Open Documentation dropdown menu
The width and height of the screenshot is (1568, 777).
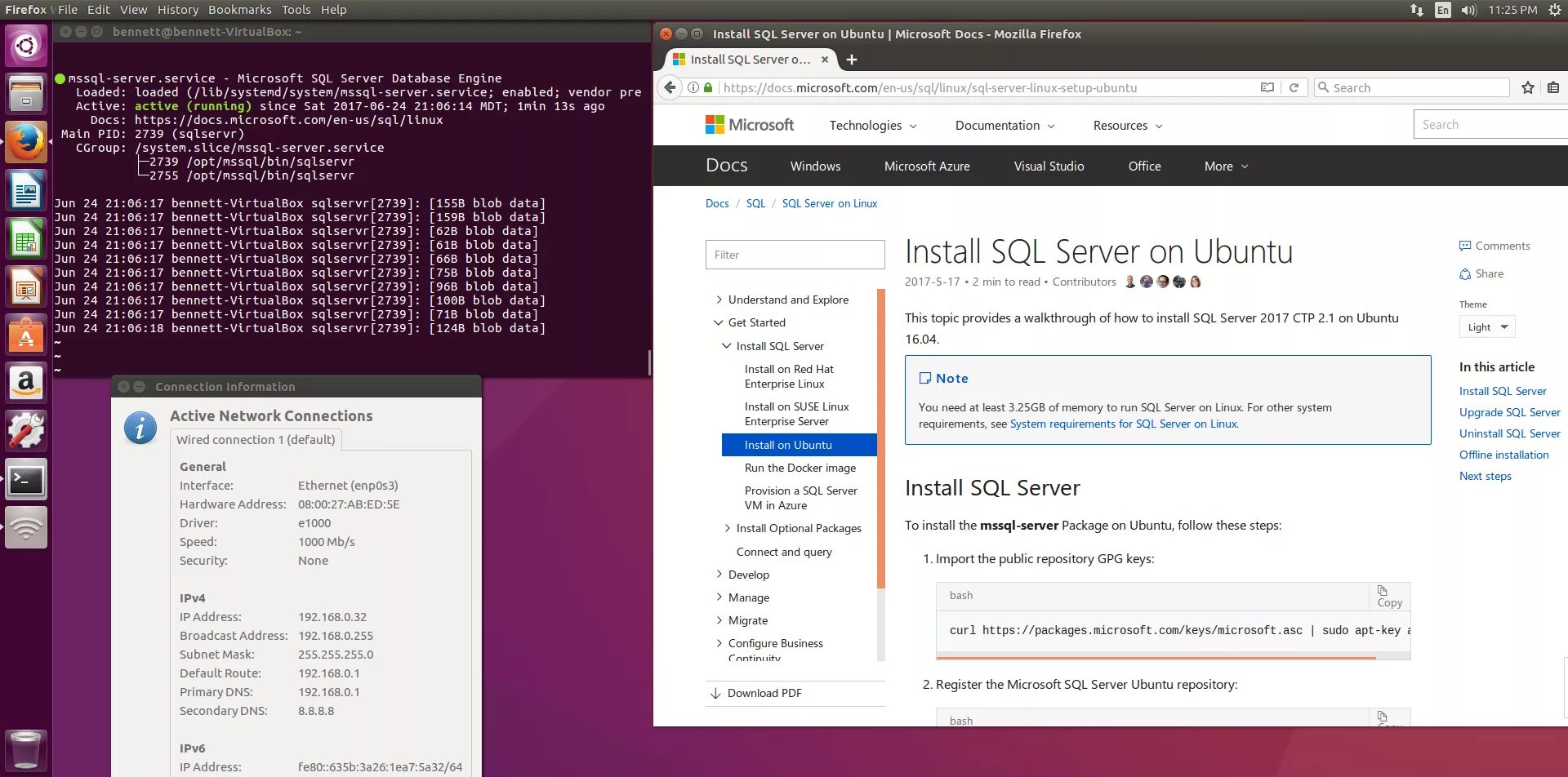[x=1005, y=126]
